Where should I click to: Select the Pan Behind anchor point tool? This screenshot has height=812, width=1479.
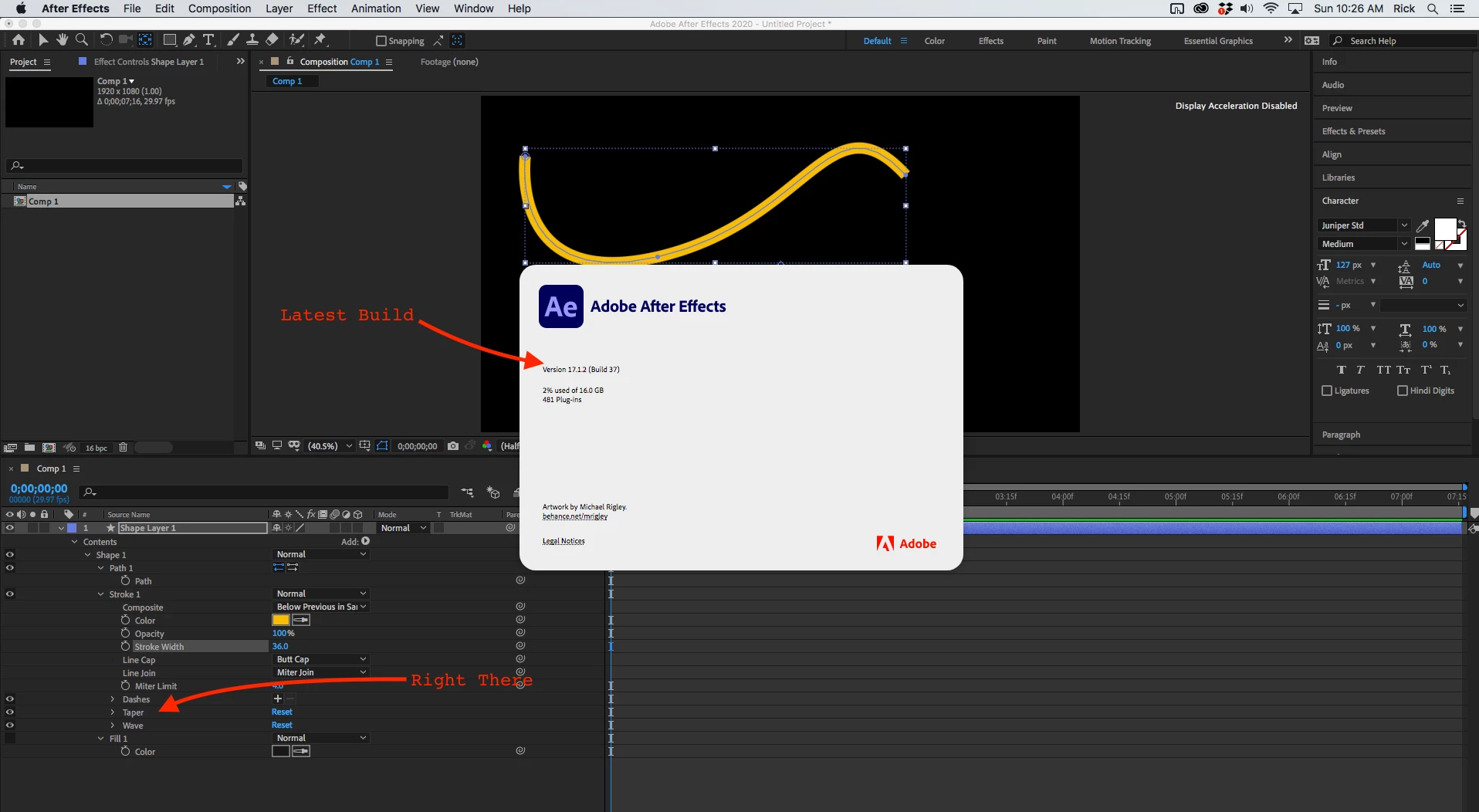(x=145, y=40)
